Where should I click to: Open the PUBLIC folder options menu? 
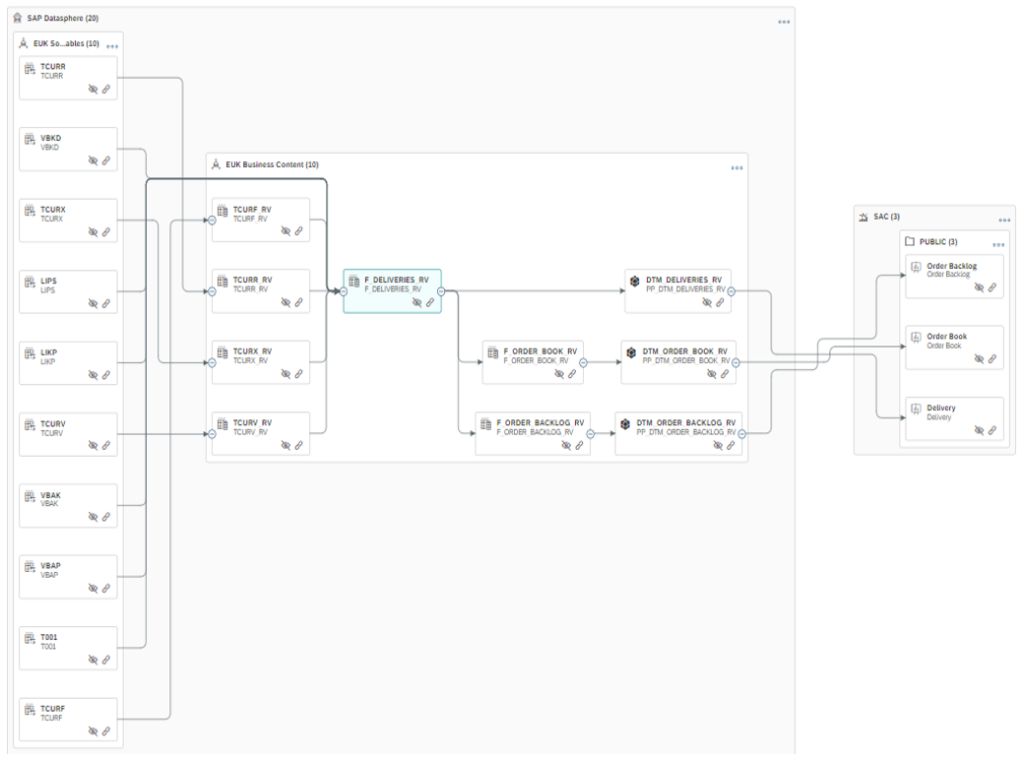(999, 245)
